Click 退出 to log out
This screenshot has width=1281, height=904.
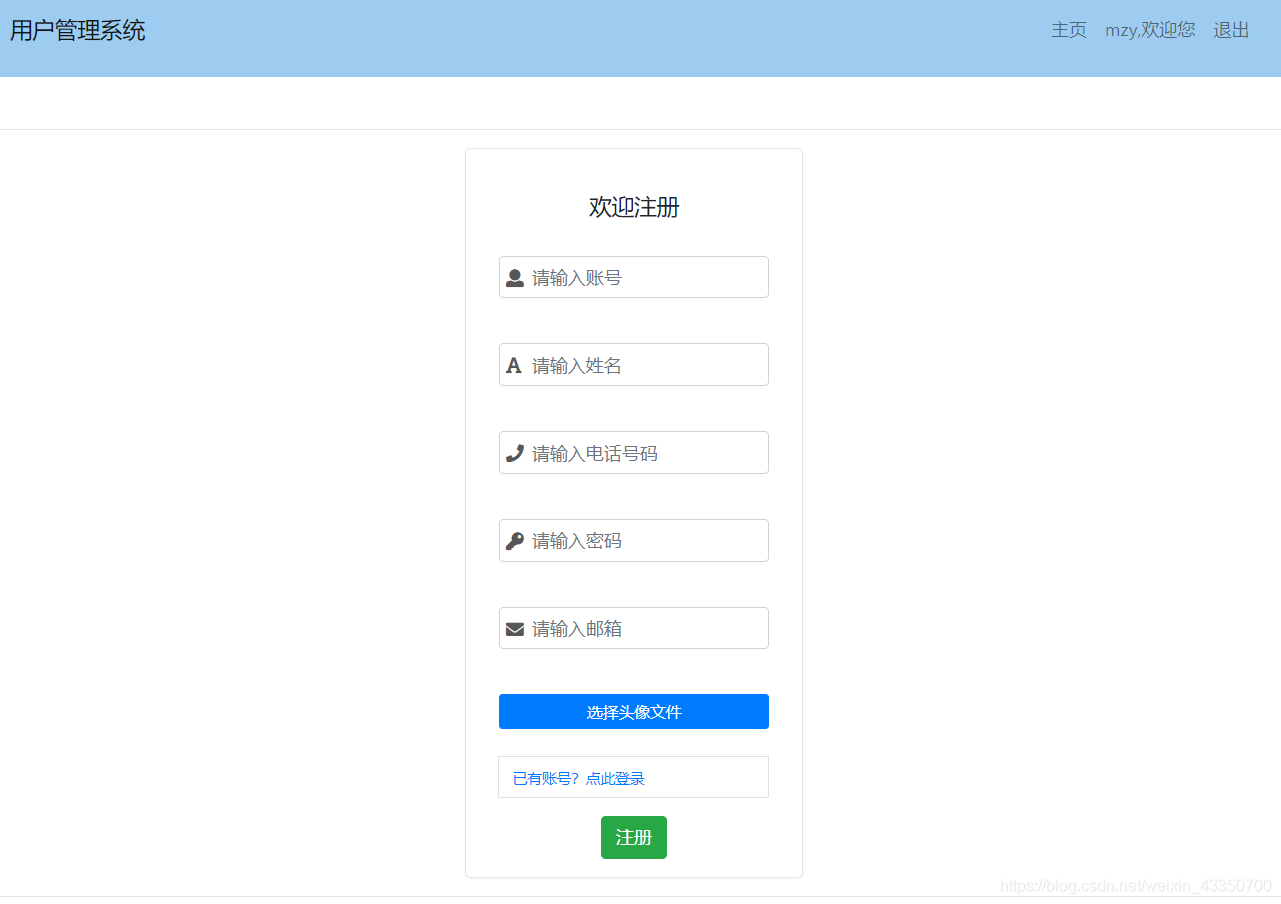1230,30
